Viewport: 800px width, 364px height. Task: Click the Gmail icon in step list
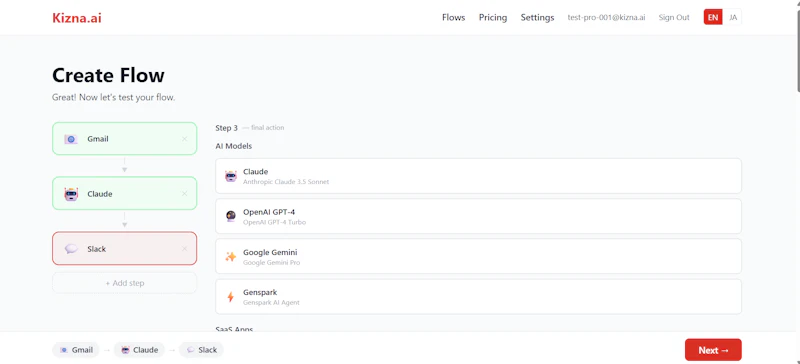(71, 139)
